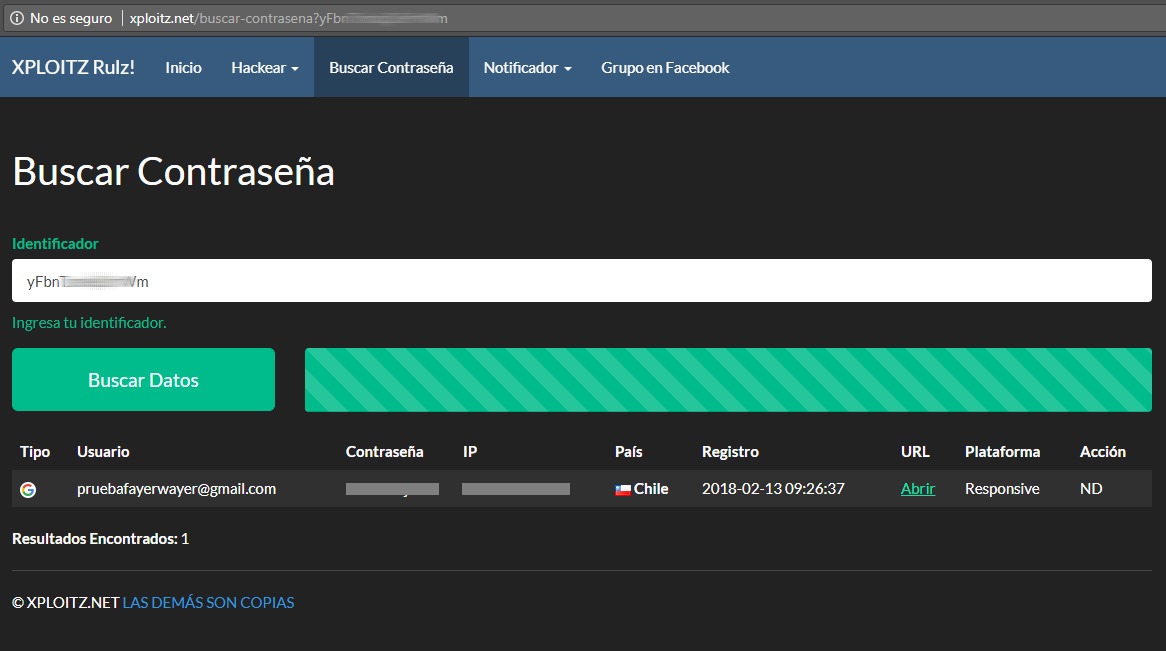Click the LAS DEMÁS SON COPIAS link
The height and width of the screenshot is (651, 1166).
tap(208, 603)
